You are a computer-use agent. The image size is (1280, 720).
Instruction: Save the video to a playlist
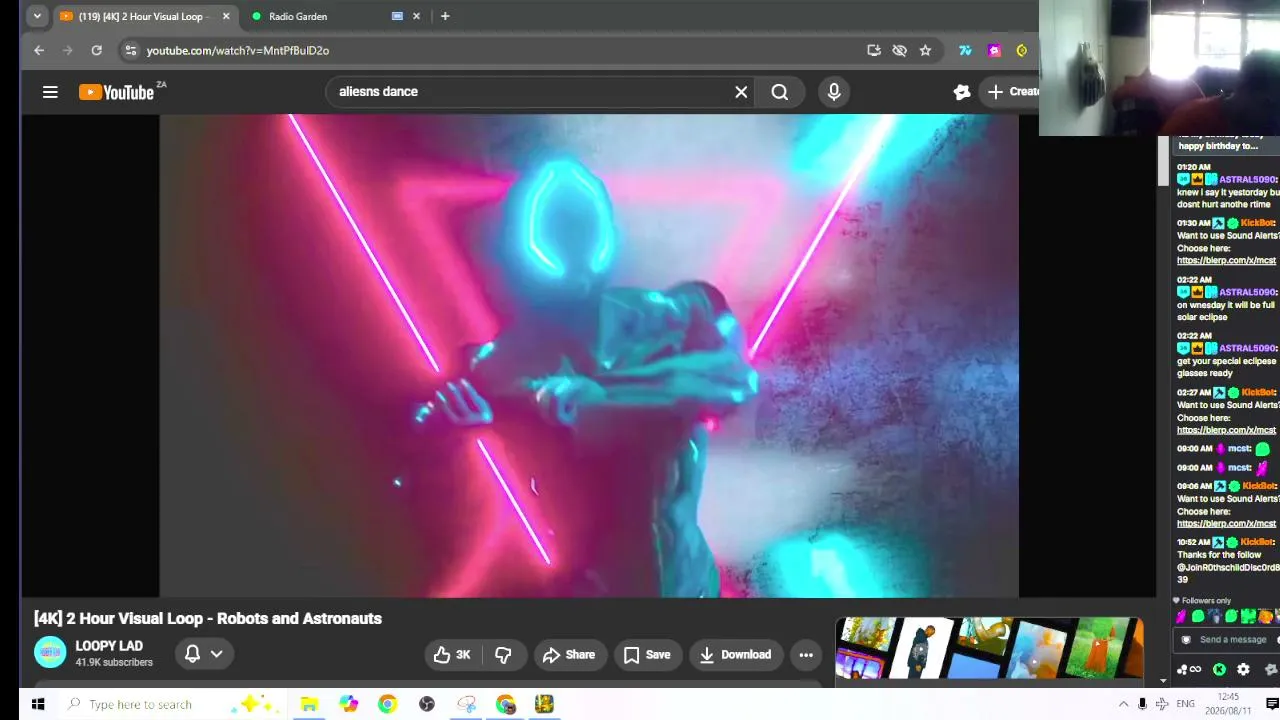pyautogui.click(x=647, y=655)
